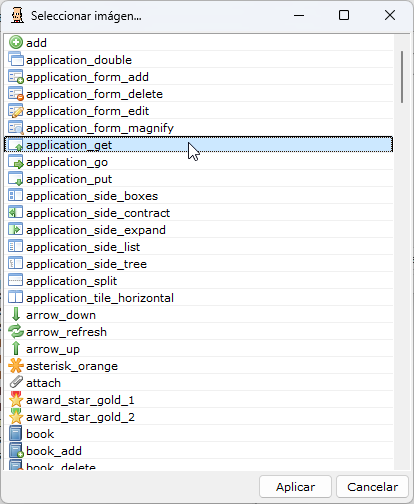Click the orange asterisk icon

click(x=16, y=366)
